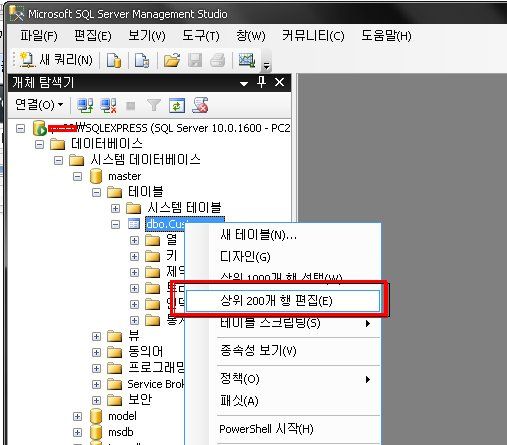
Task: Open the 도구(T) menu
Action: click(201, 36)
